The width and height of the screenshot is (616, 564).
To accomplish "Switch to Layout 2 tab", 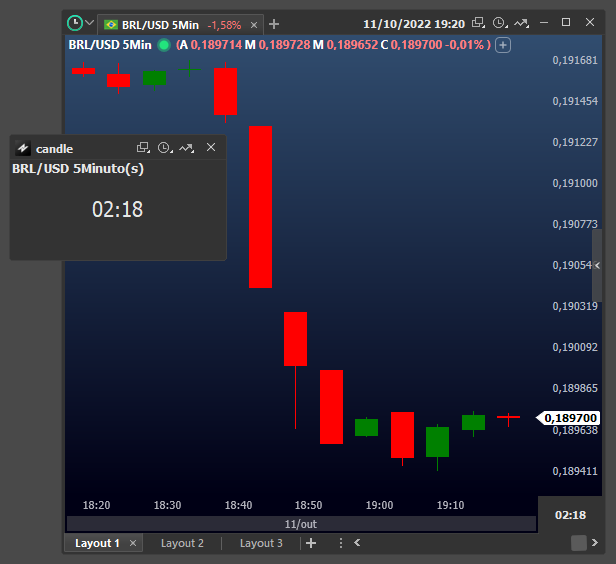I will [182, 543].
